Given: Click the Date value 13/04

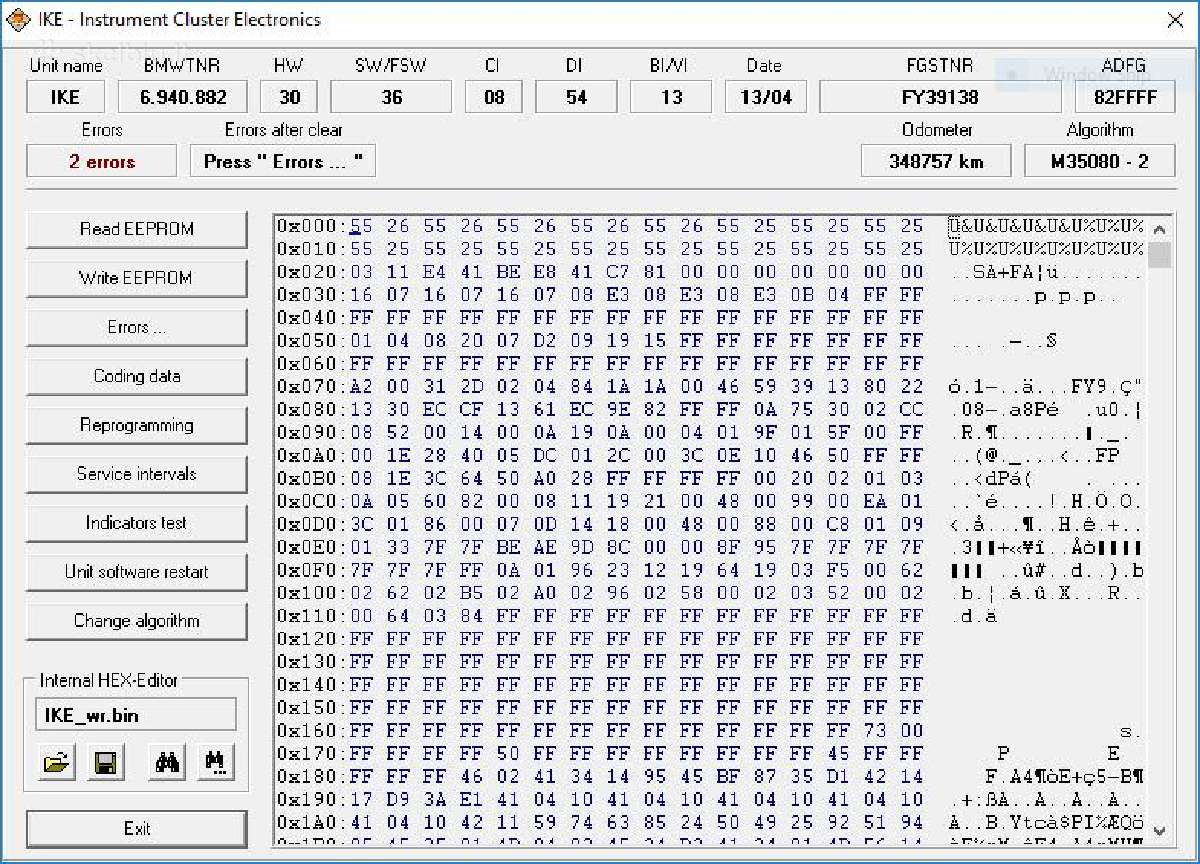Looking at the screenshot, I should tap(766, 97).
